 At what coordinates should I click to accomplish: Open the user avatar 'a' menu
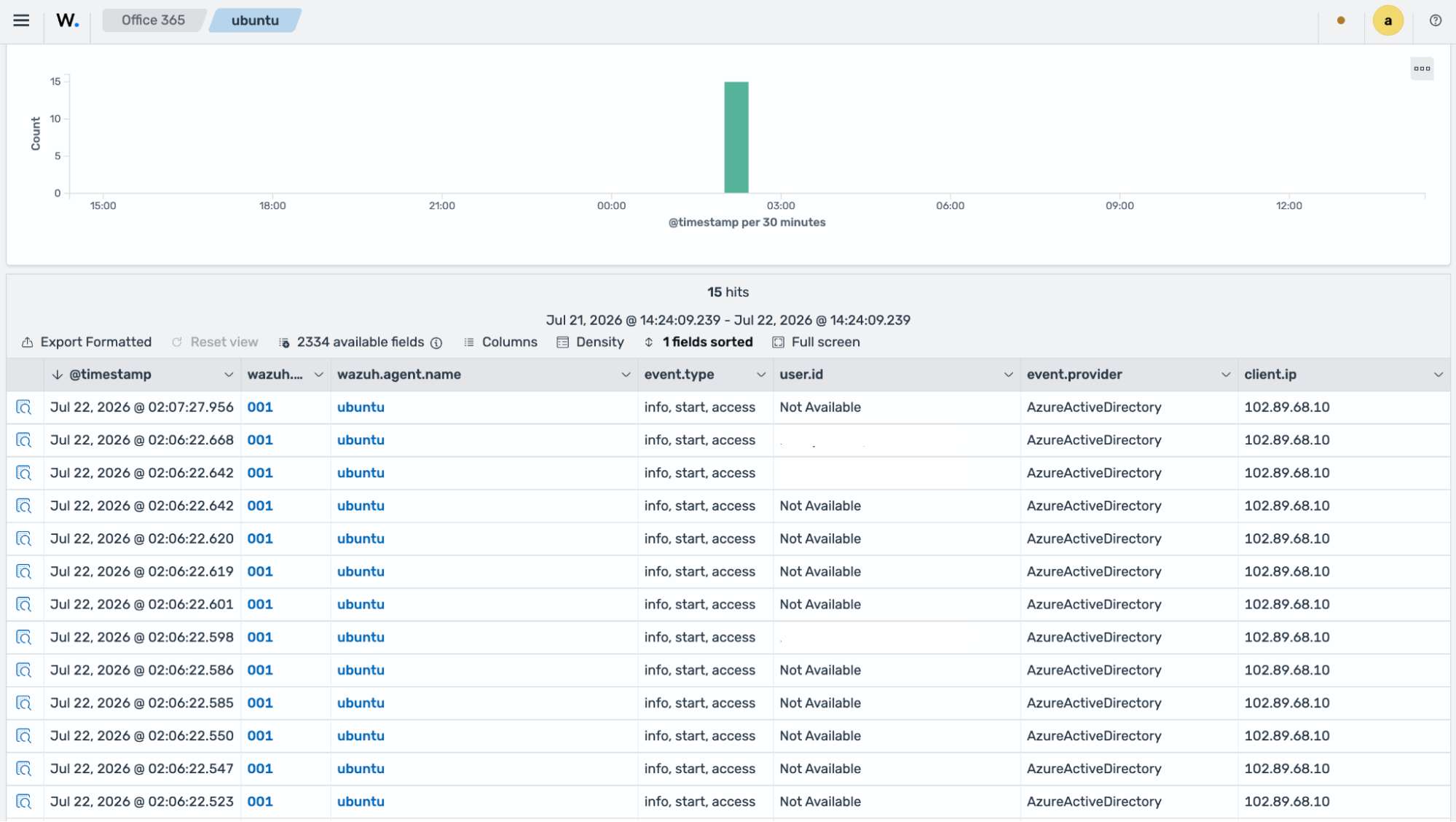click(x=1388, y=20)
